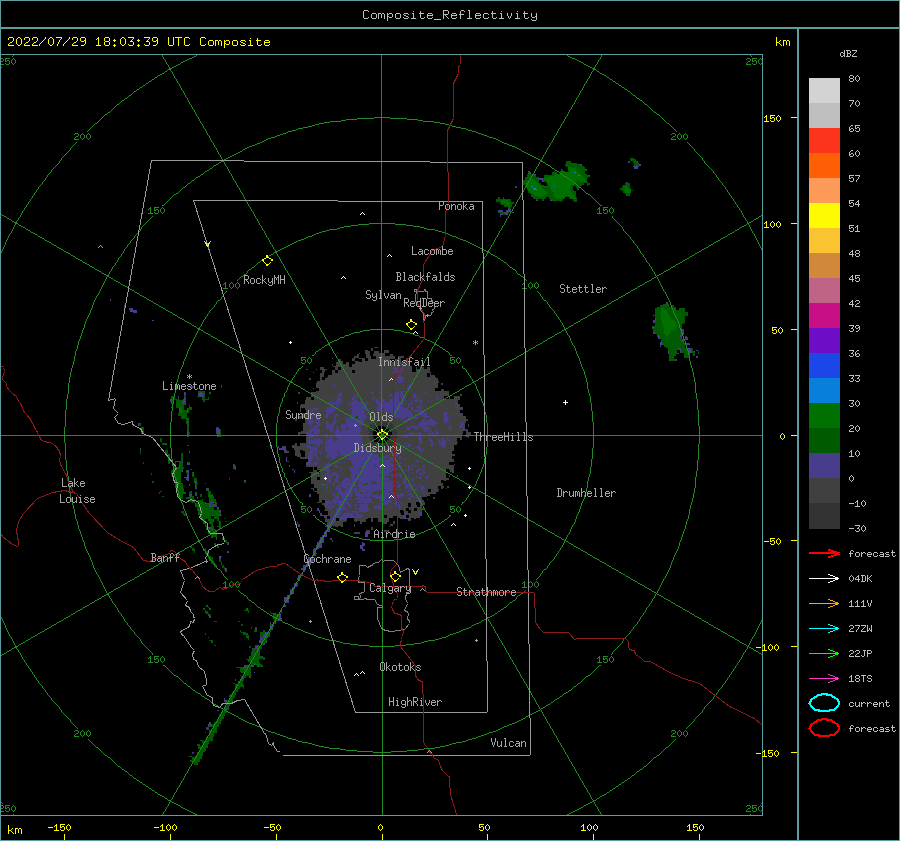Click the Vulcan label
Viewport: 900px width, 841px height.
click(508, 743)
